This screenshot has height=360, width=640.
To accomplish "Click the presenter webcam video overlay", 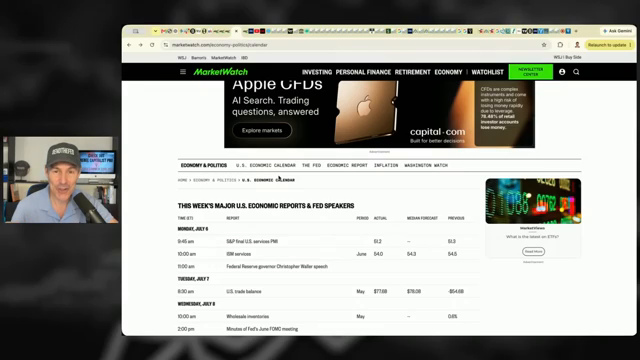I will point(60,180).
